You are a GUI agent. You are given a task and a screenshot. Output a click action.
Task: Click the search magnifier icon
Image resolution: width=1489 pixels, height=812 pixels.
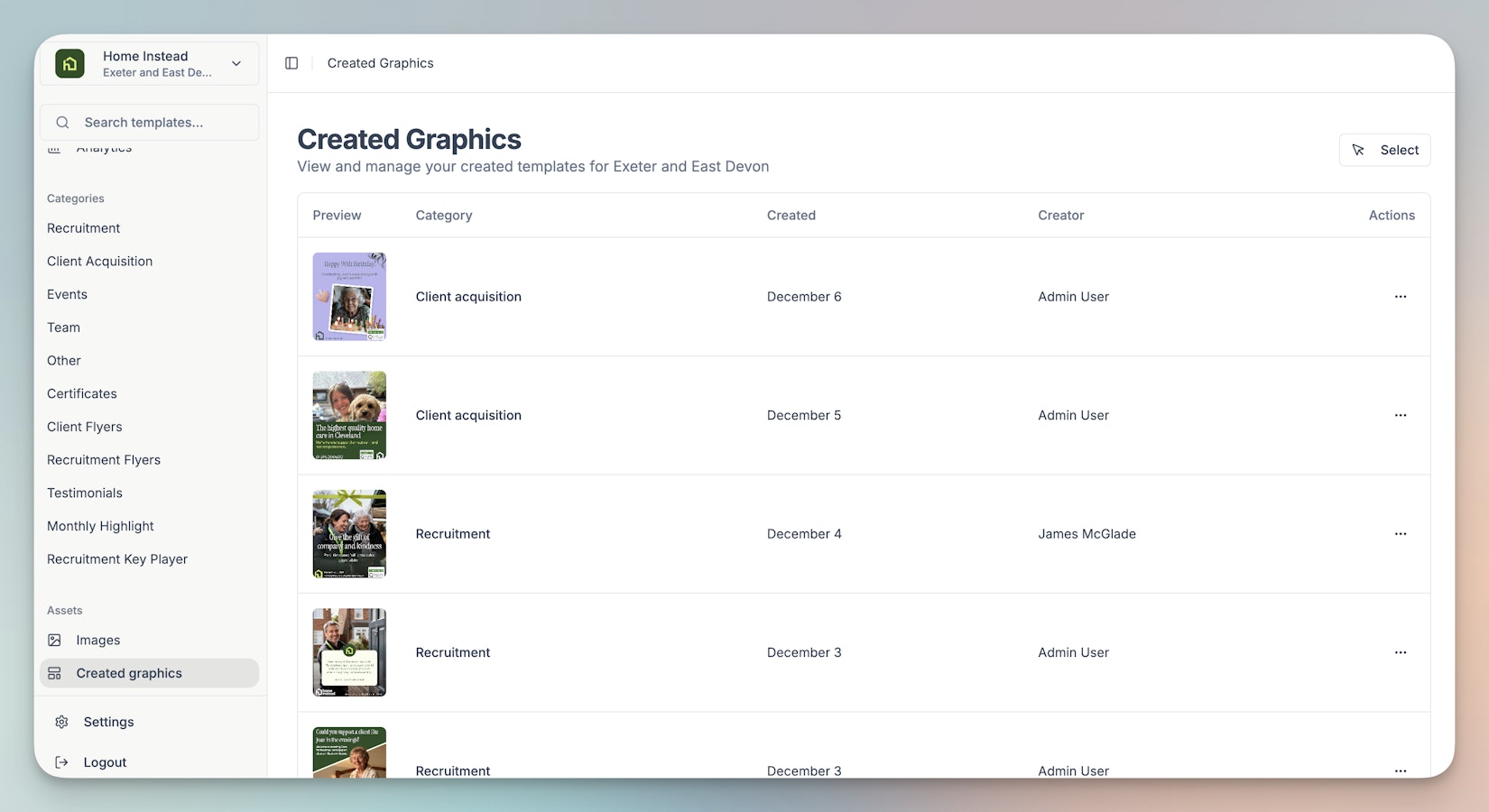pos(62,123)
